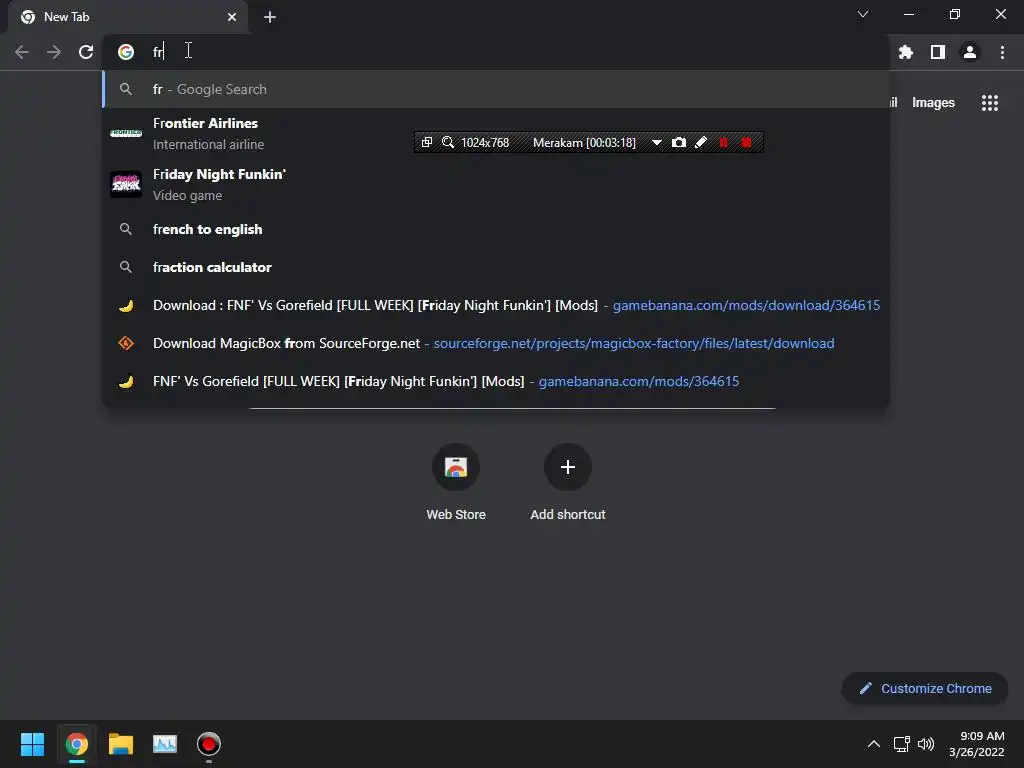1024x768 pixels.
Task: Open recorder dropdown arrow
Action: pos(657,142)
